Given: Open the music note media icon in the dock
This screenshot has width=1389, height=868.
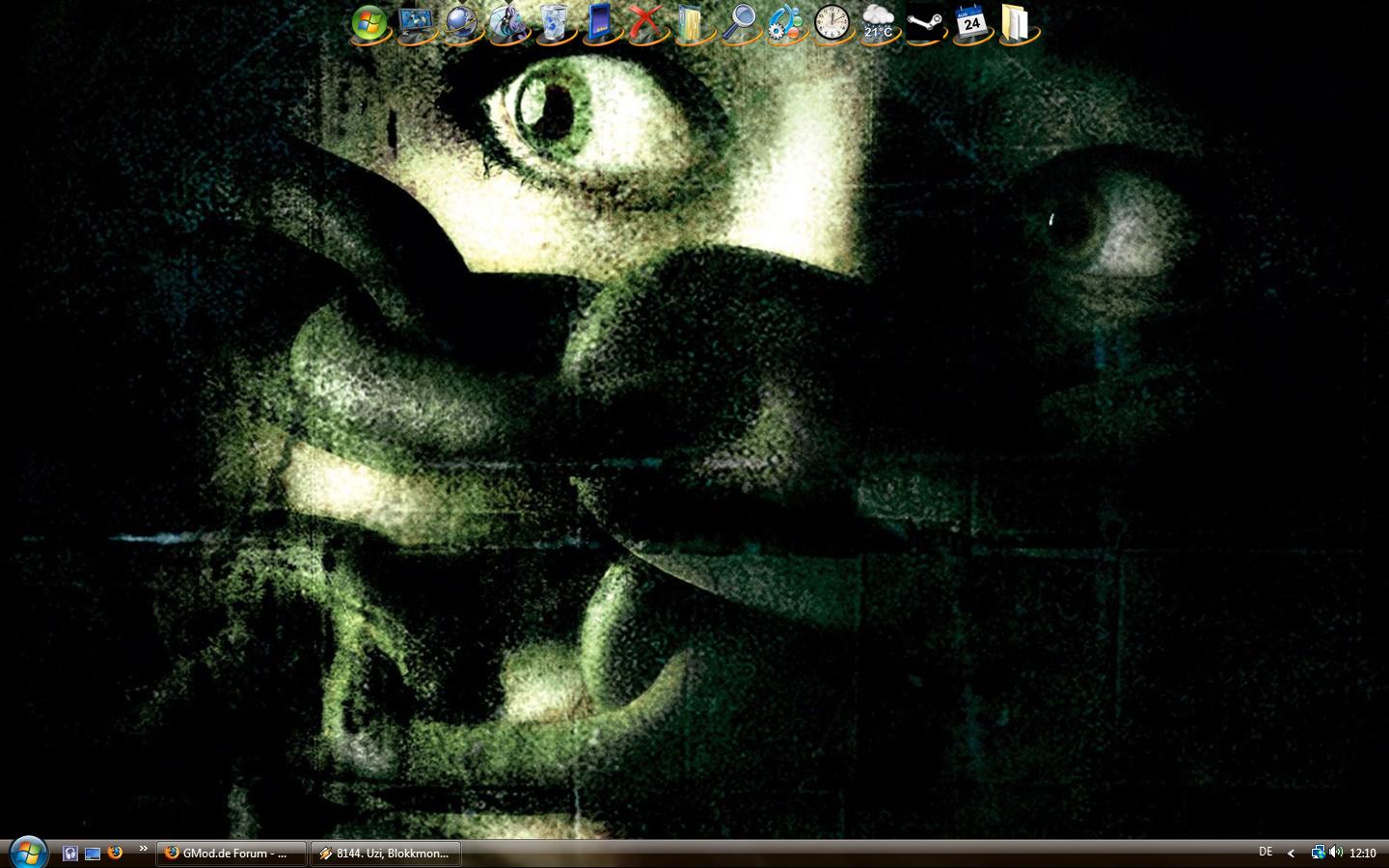Looking at the screenshot, I should point(507,23).
